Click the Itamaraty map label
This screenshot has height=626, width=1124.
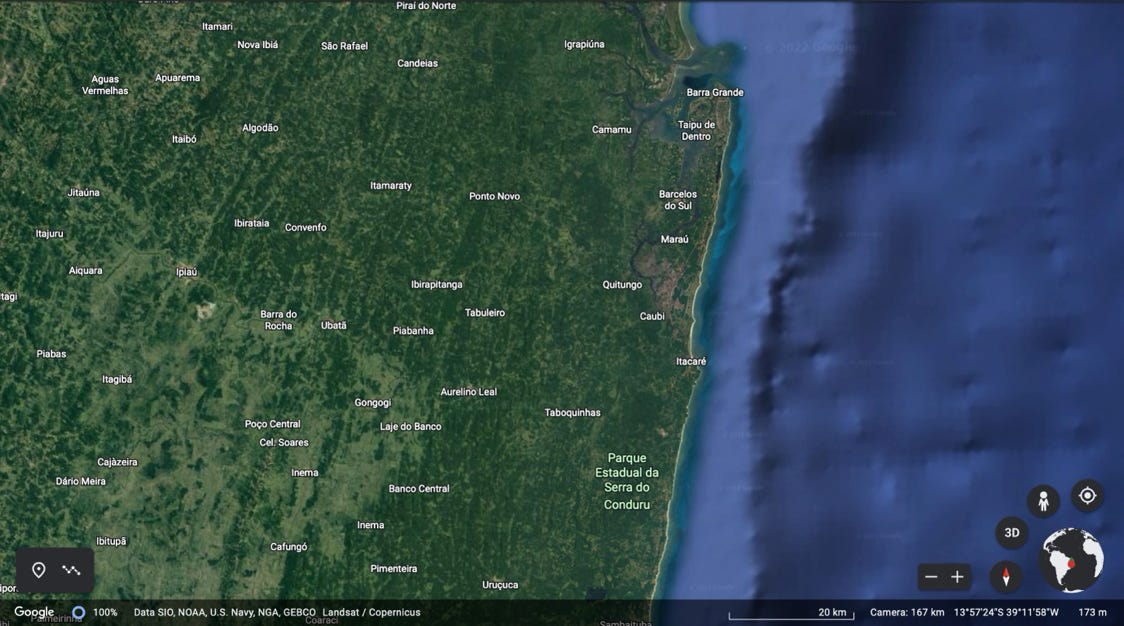(x=391, y=186)
